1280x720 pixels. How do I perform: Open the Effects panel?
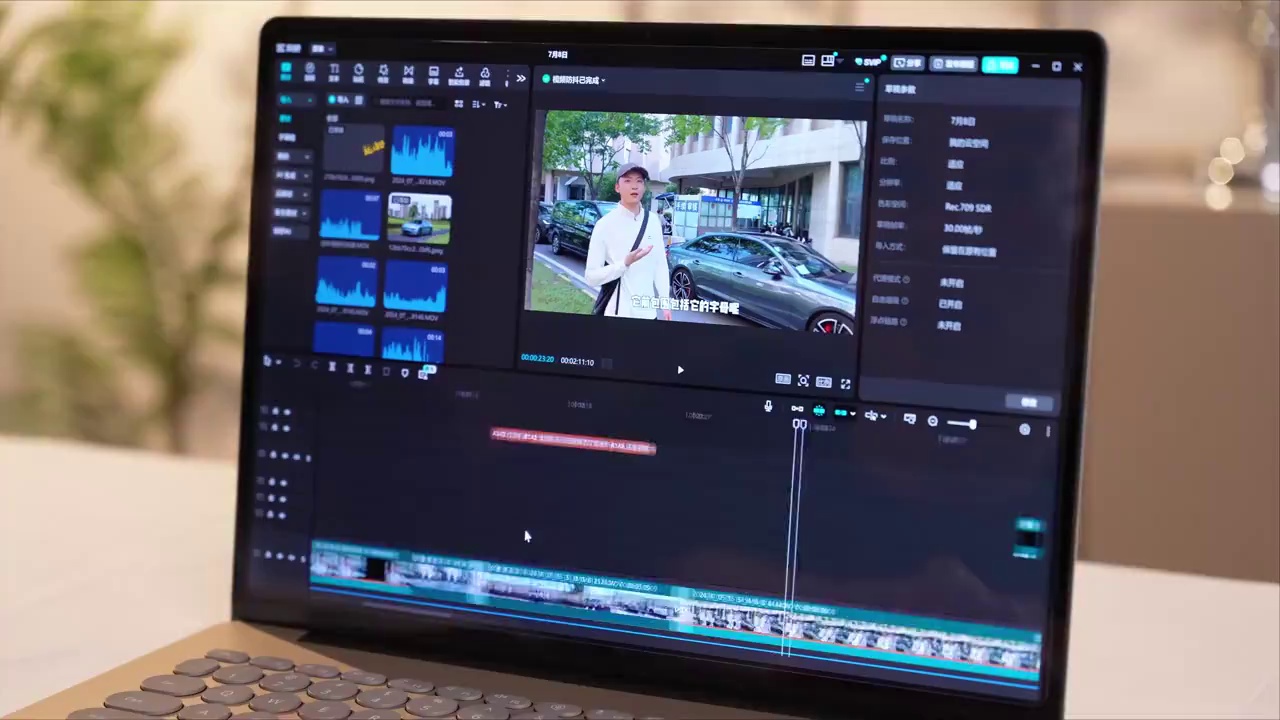pyautogui.click(x=384, y=70)
